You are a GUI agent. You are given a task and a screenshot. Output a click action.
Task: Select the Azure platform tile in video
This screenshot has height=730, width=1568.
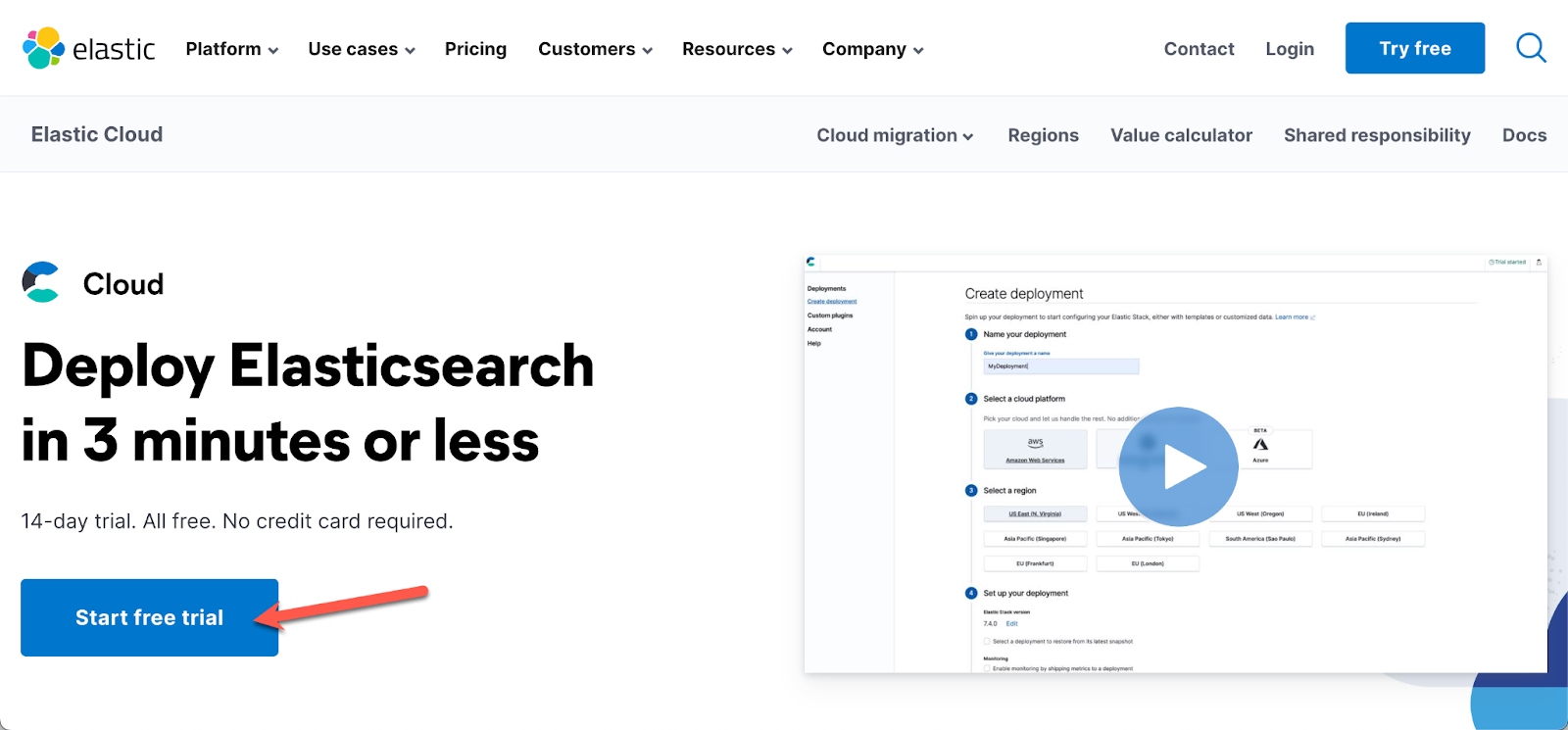(x=1260, y=450)
